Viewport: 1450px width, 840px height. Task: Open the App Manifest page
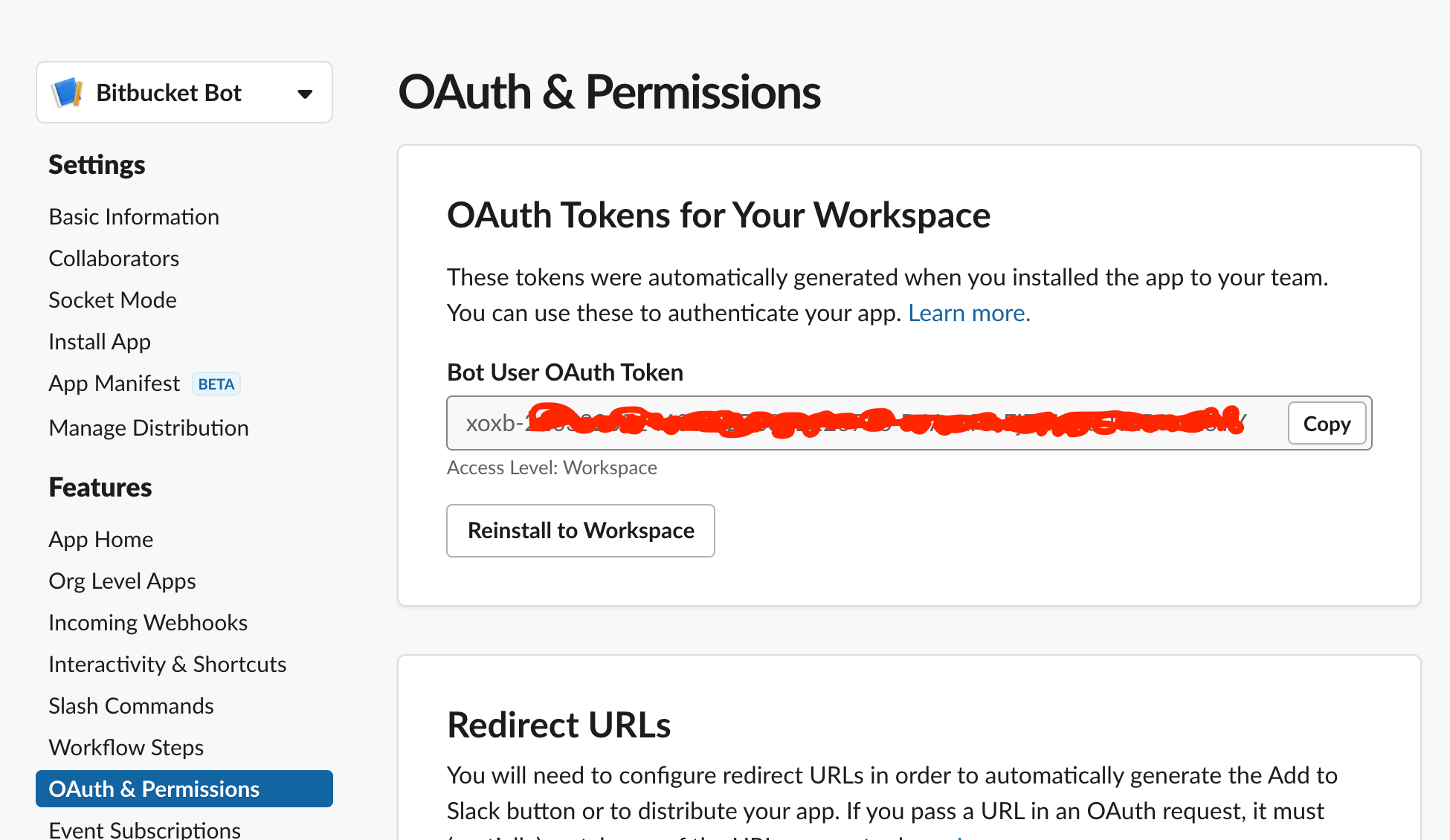pos(114,384)
